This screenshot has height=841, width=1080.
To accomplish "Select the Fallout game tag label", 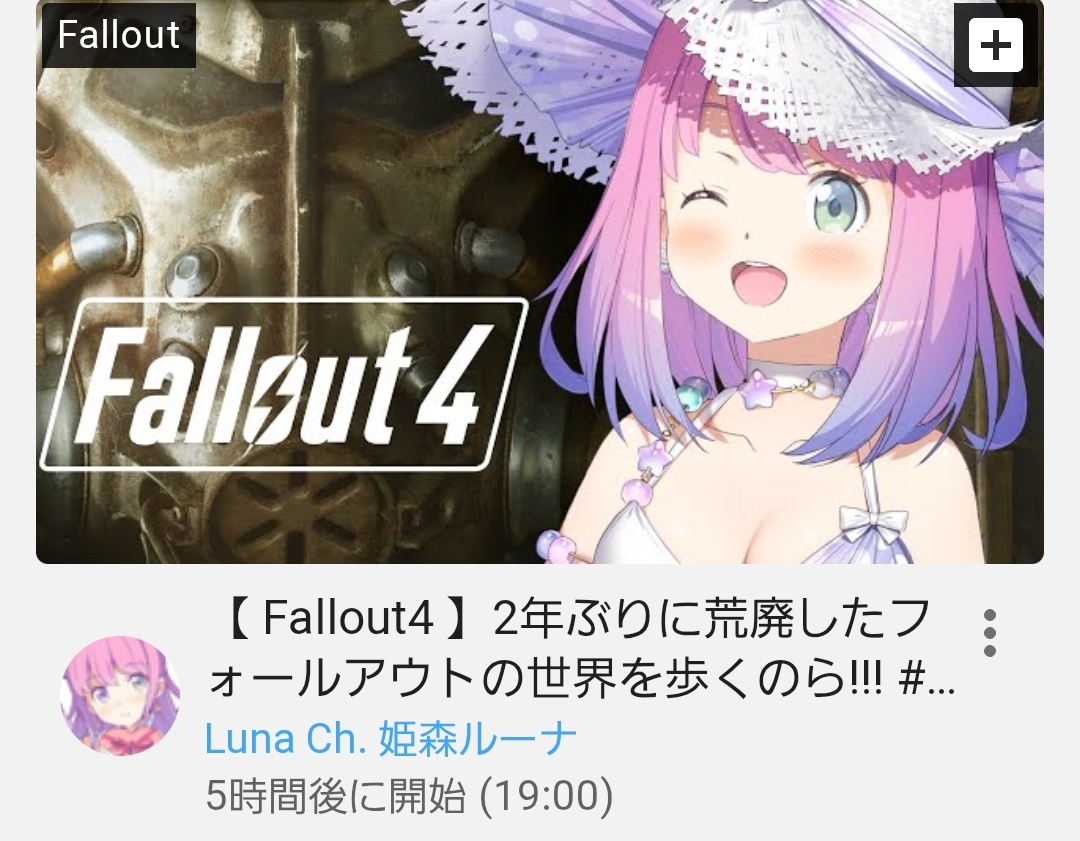I will (119, 34).
